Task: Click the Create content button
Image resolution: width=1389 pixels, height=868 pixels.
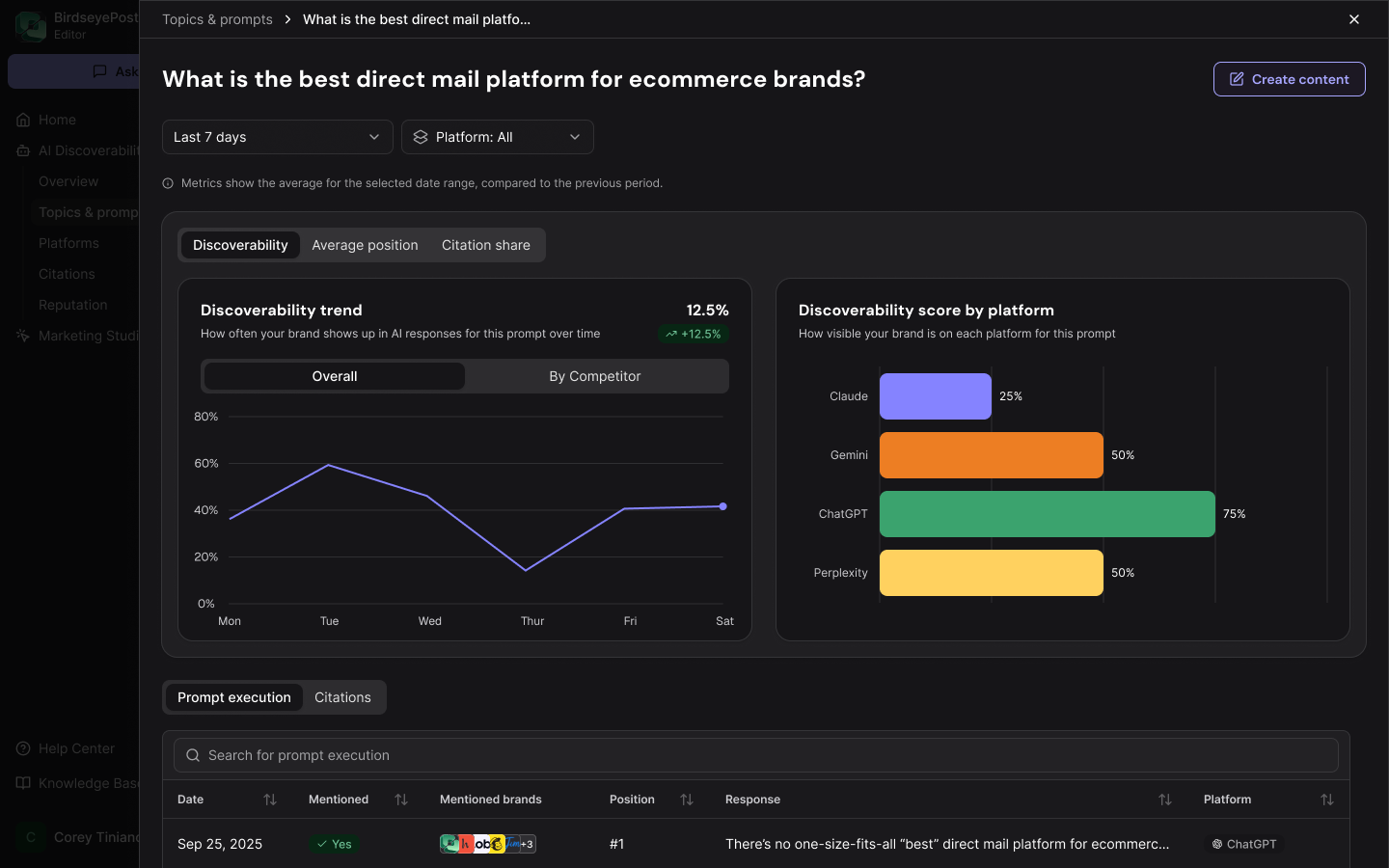Action: 1290,79
